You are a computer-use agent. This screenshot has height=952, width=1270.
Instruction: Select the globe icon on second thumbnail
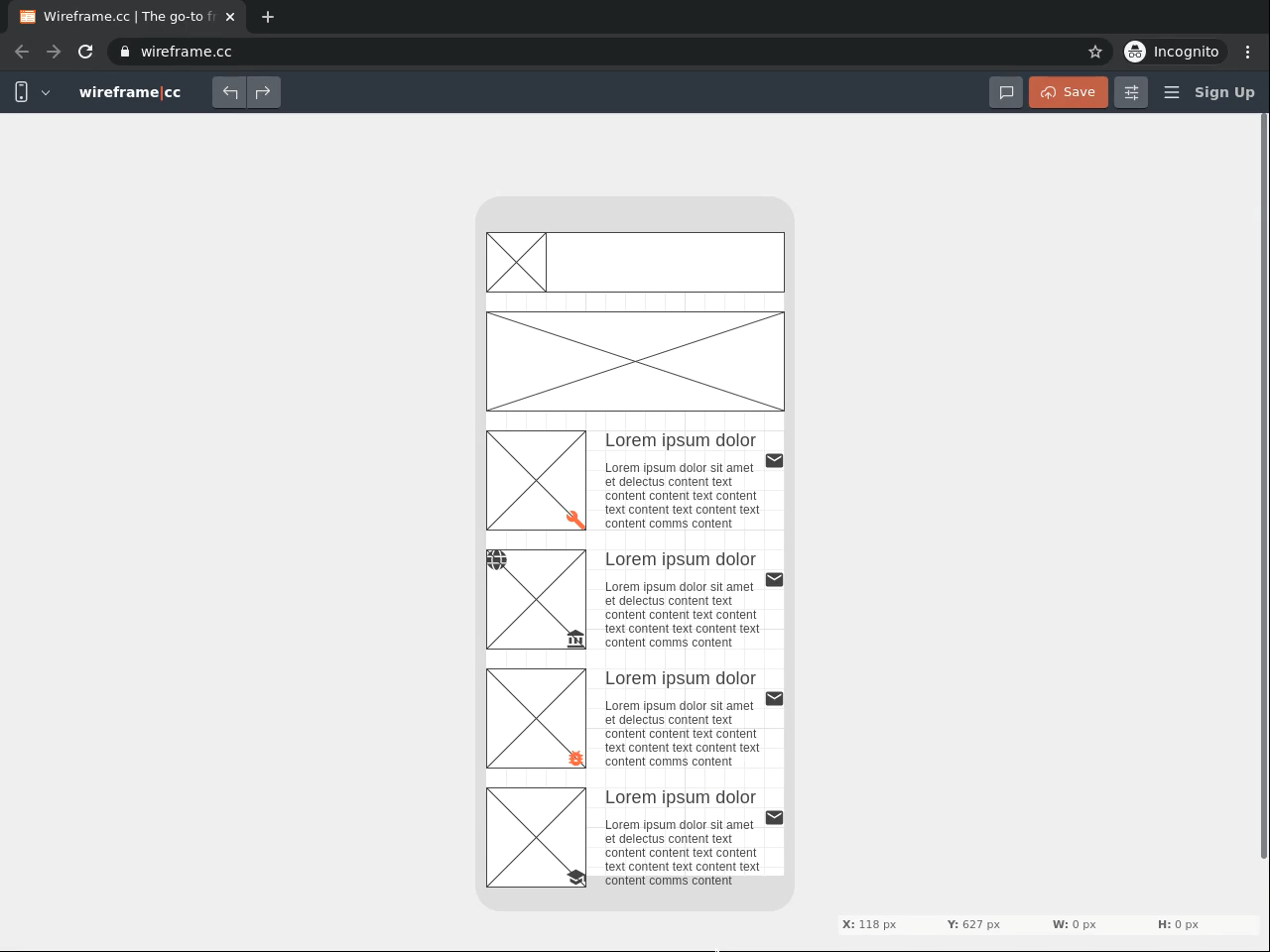pyautogui.click(x=497, y=560)
